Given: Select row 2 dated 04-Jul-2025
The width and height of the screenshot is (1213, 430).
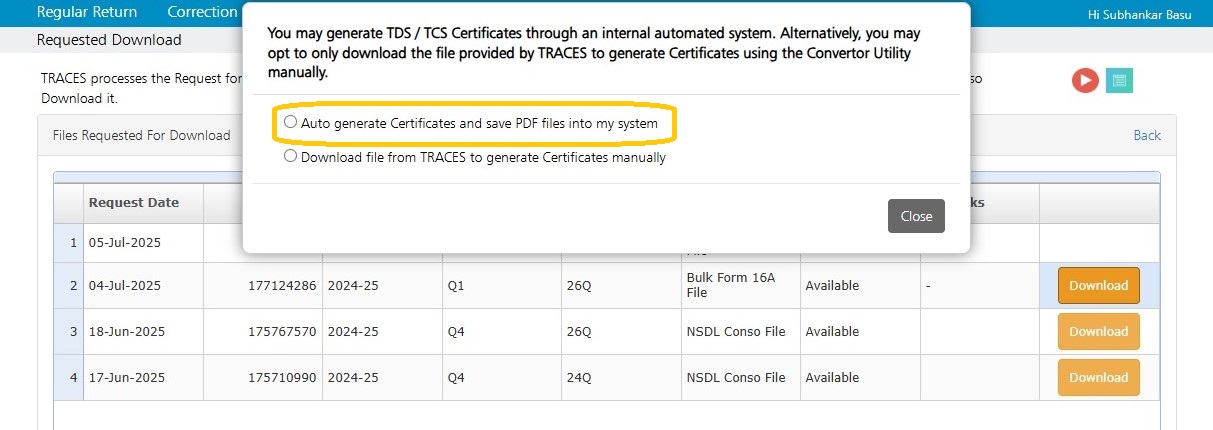Looking at the screenshot, I should pos(606,285).
